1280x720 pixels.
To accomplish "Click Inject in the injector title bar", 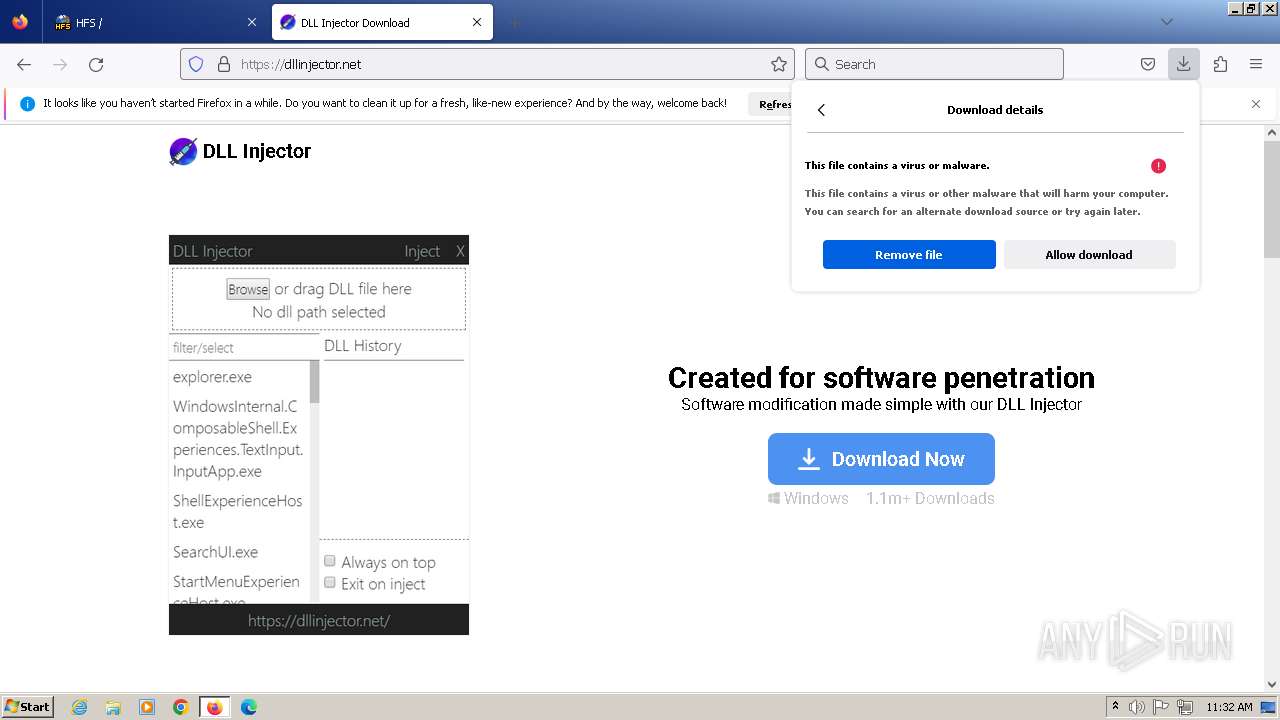I will pyautogui.click(x=422, y=251).
